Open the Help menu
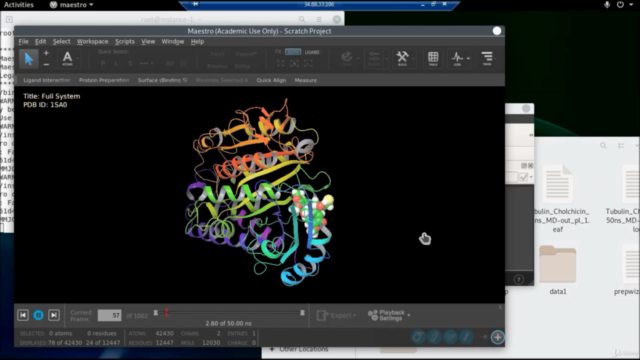Image resolution: width=640 pixels, height=360 pixels. click(x=198, y=42)
